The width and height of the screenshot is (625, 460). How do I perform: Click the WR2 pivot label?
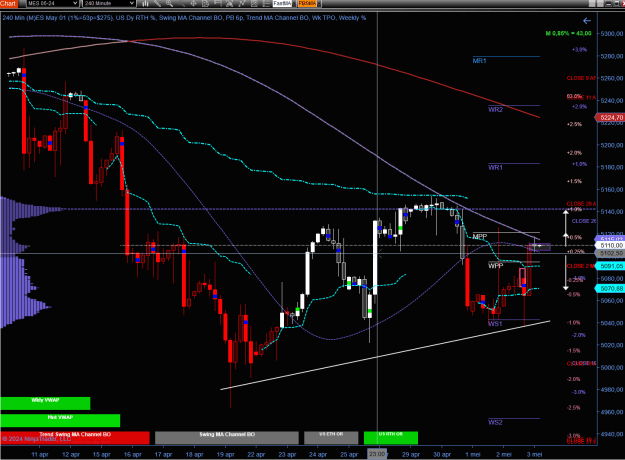pos(495,110)
